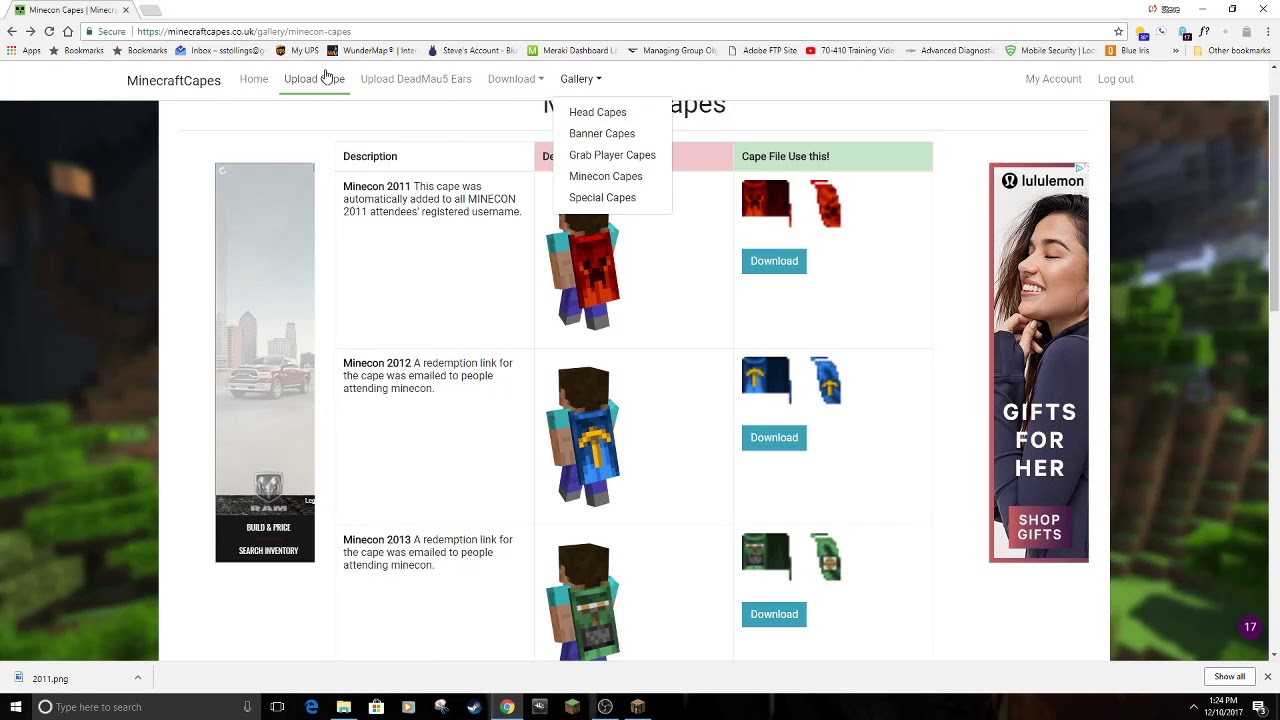
Task: Reload the page with the refresh icon
Action: pos(48,31)
